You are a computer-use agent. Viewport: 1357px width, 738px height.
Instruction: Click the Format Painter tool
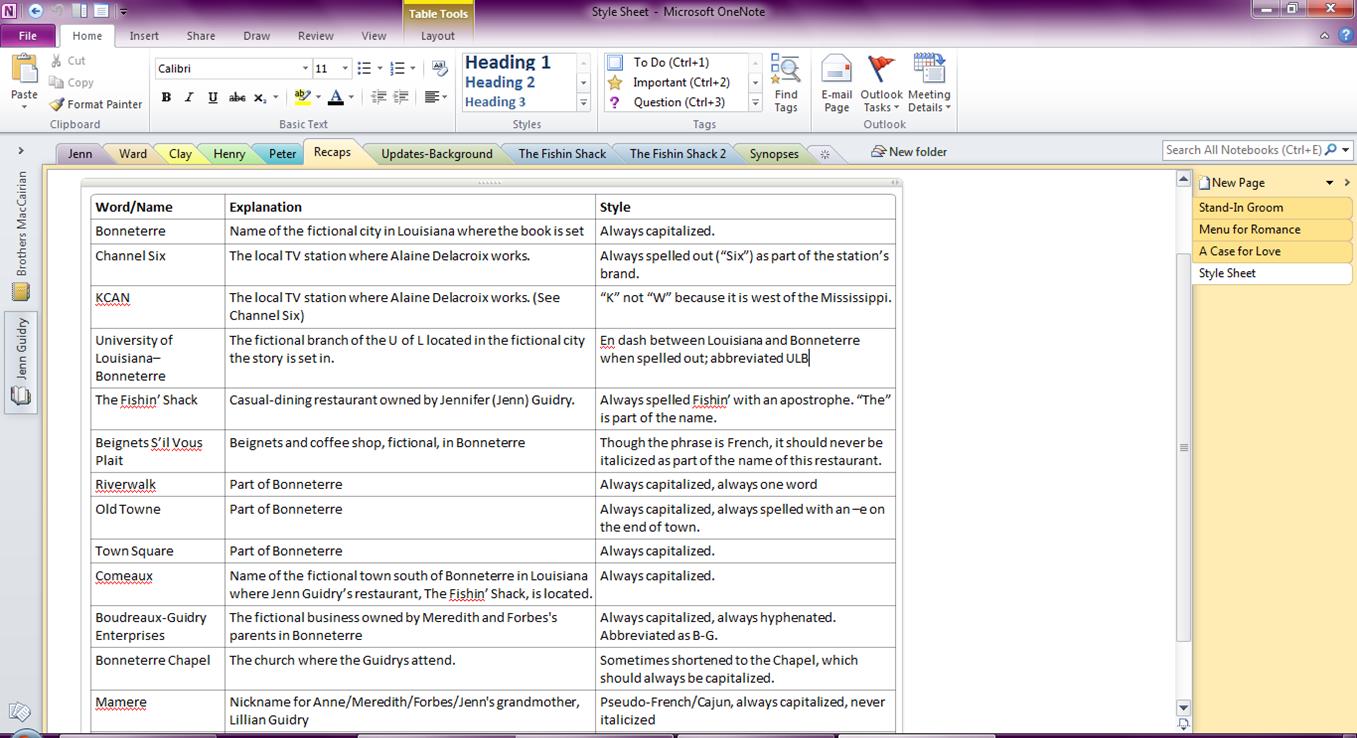pyautogui.click(x=96, y=104)
